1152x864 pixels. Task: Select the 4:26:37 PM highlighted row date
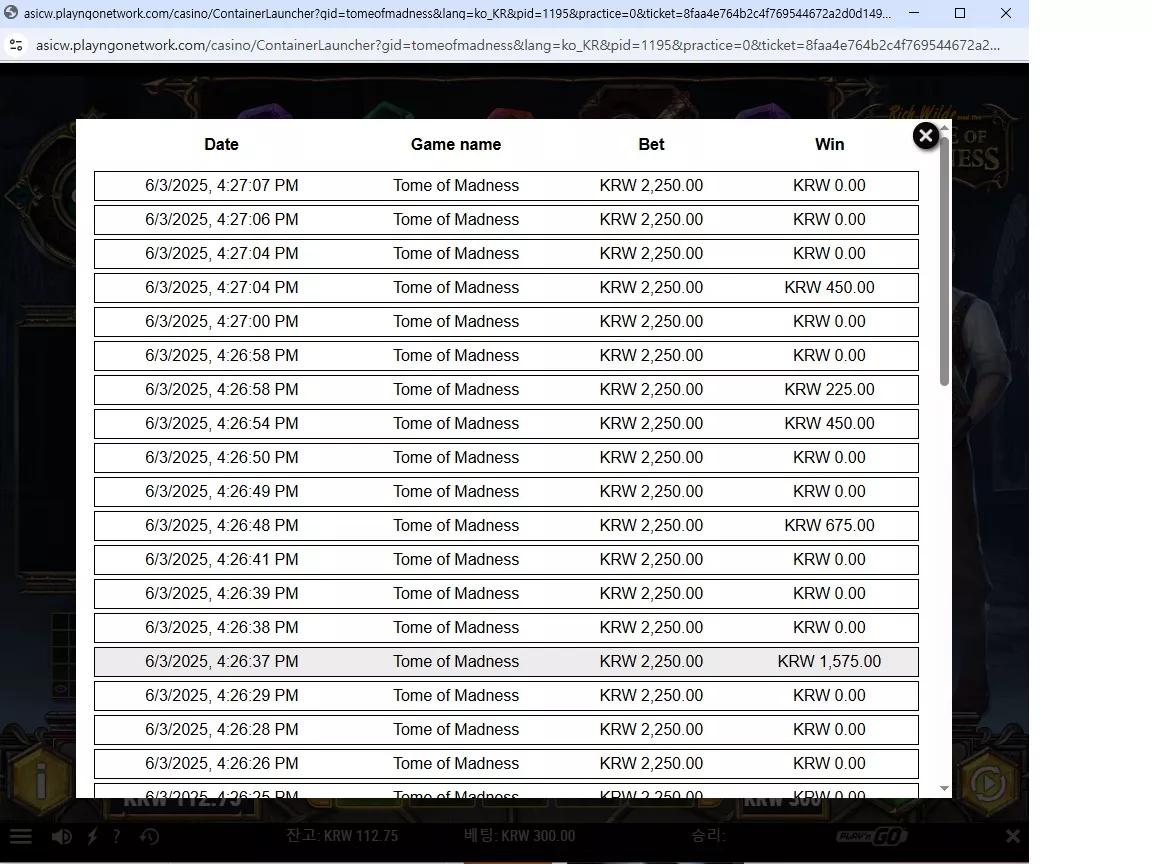(x=221, y=662)
